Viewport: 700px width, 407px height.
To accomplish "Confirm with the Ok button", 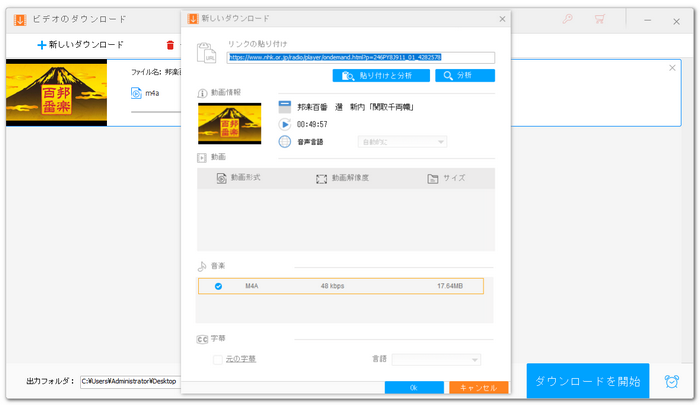I will [414, 387].
